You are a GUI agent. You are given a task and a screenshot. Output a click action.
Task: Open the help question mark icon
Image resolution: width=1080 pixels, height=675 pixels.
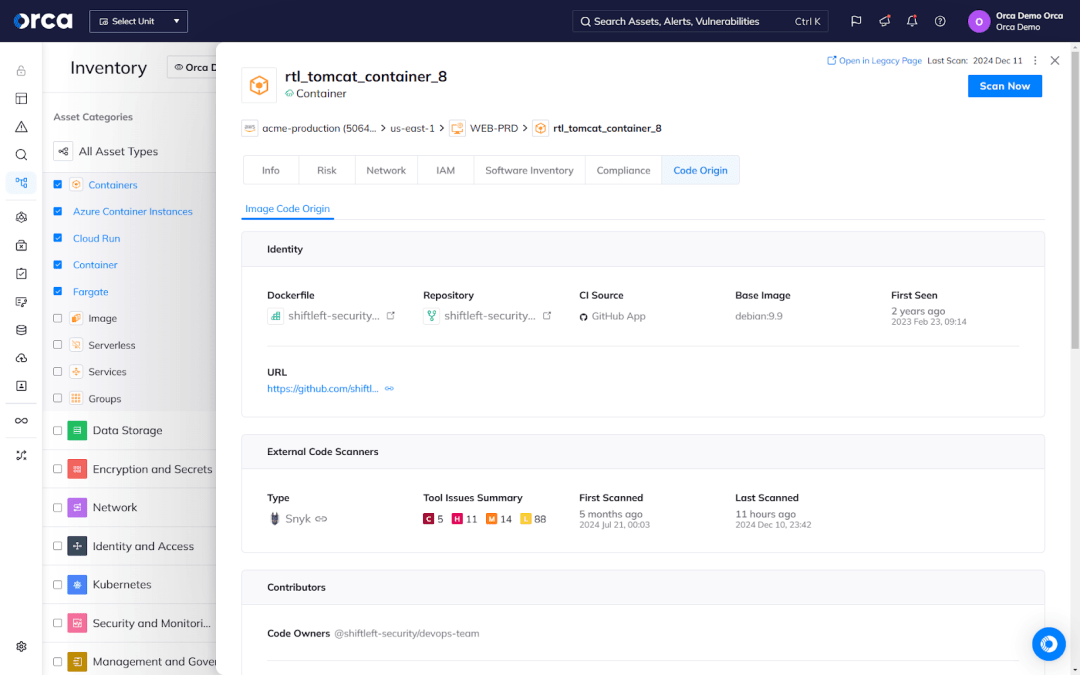coord(940,21)
